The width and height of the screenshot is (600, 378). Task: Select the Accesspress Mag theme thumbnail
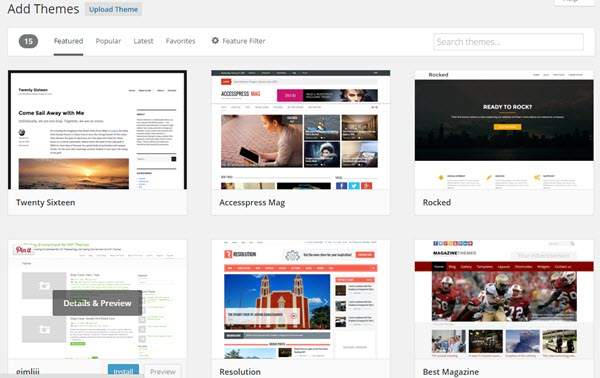point(301,130)
